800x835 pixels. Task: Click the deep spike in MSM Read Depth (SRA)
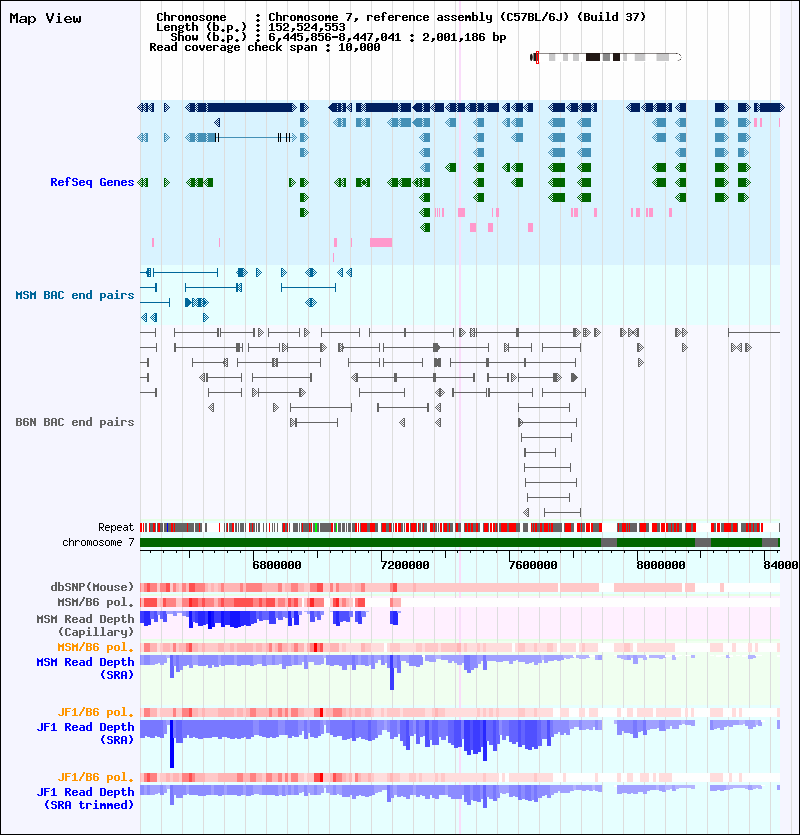[x=392, y=673]
